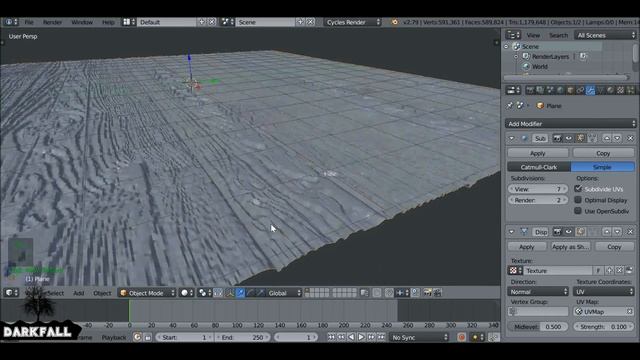Open the Object Mode dropdown

[147, 293]
